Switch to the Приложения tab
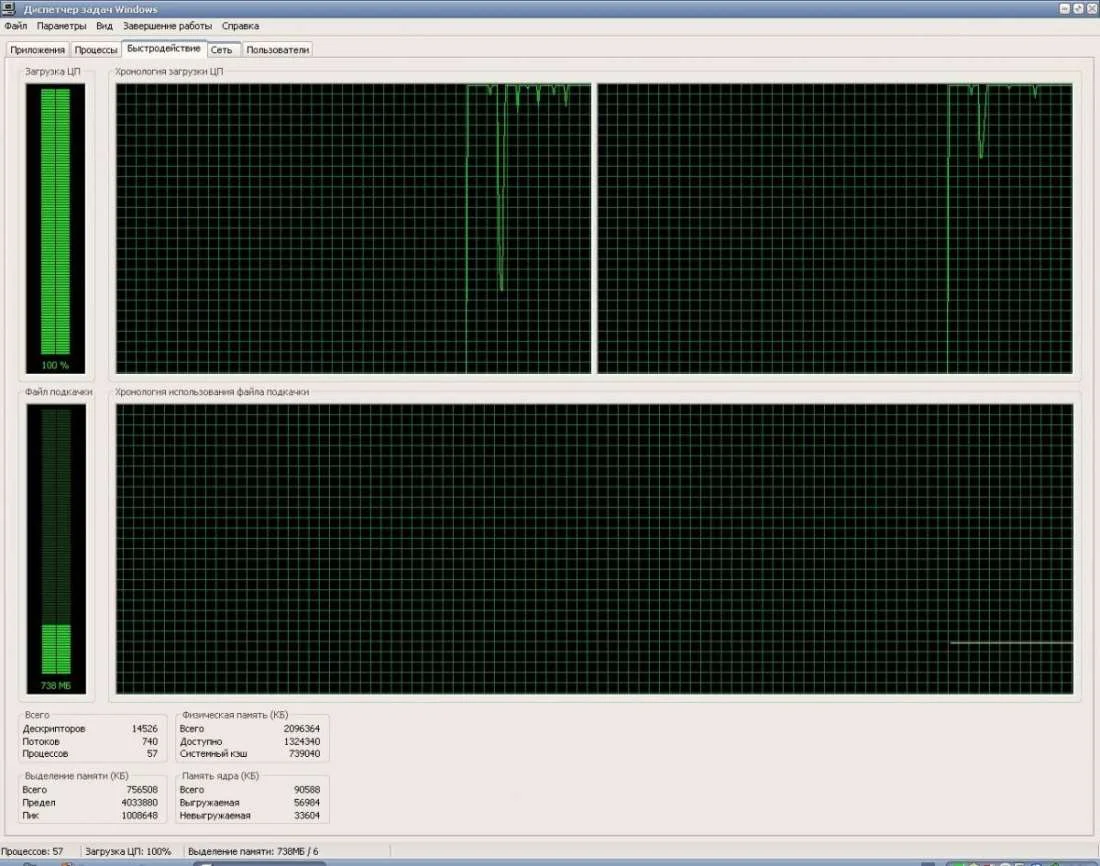 tap(37, 50)
